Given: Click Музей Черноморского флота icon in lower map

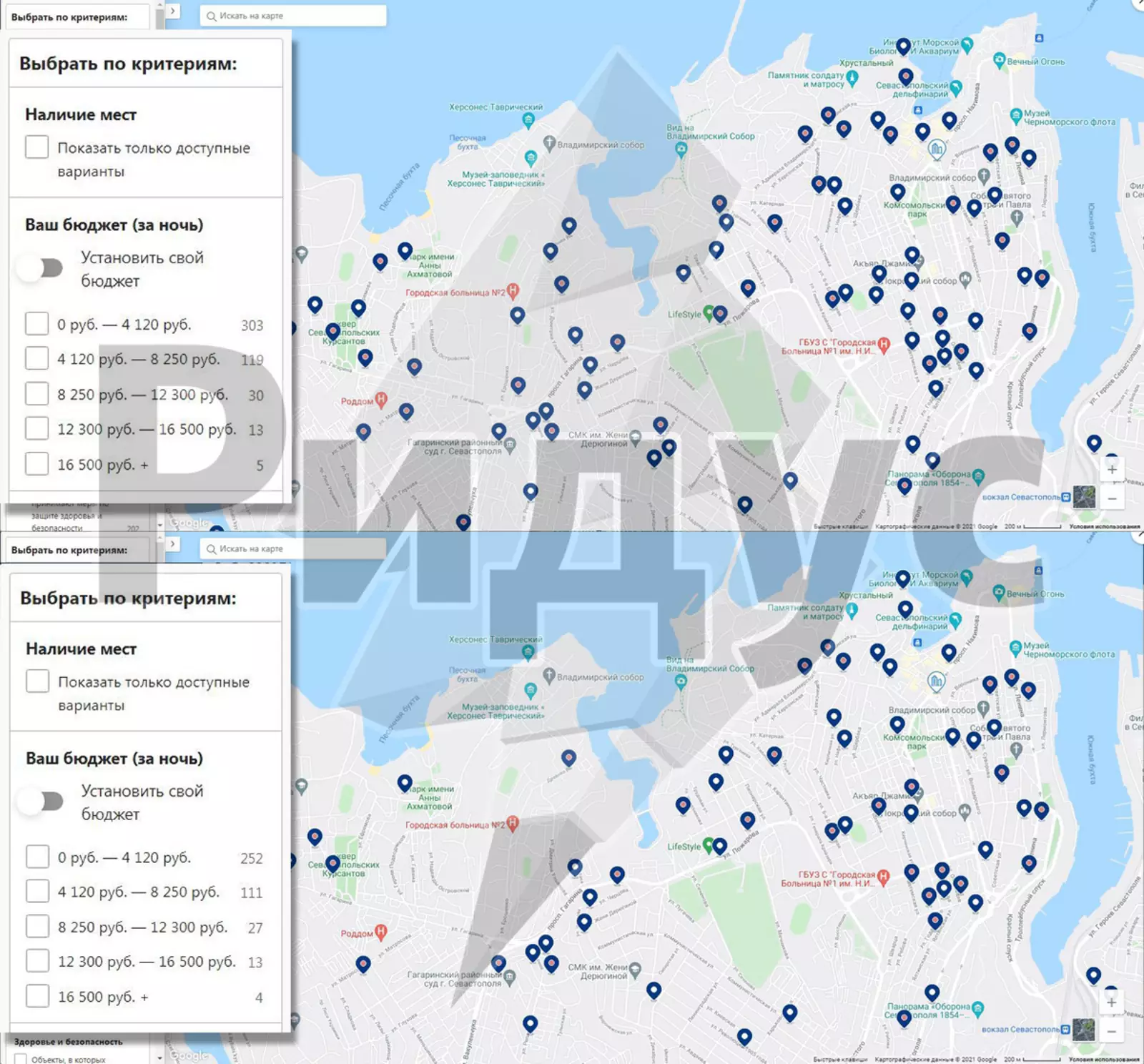Looking at the screenshot, I should coord(1015,648).
